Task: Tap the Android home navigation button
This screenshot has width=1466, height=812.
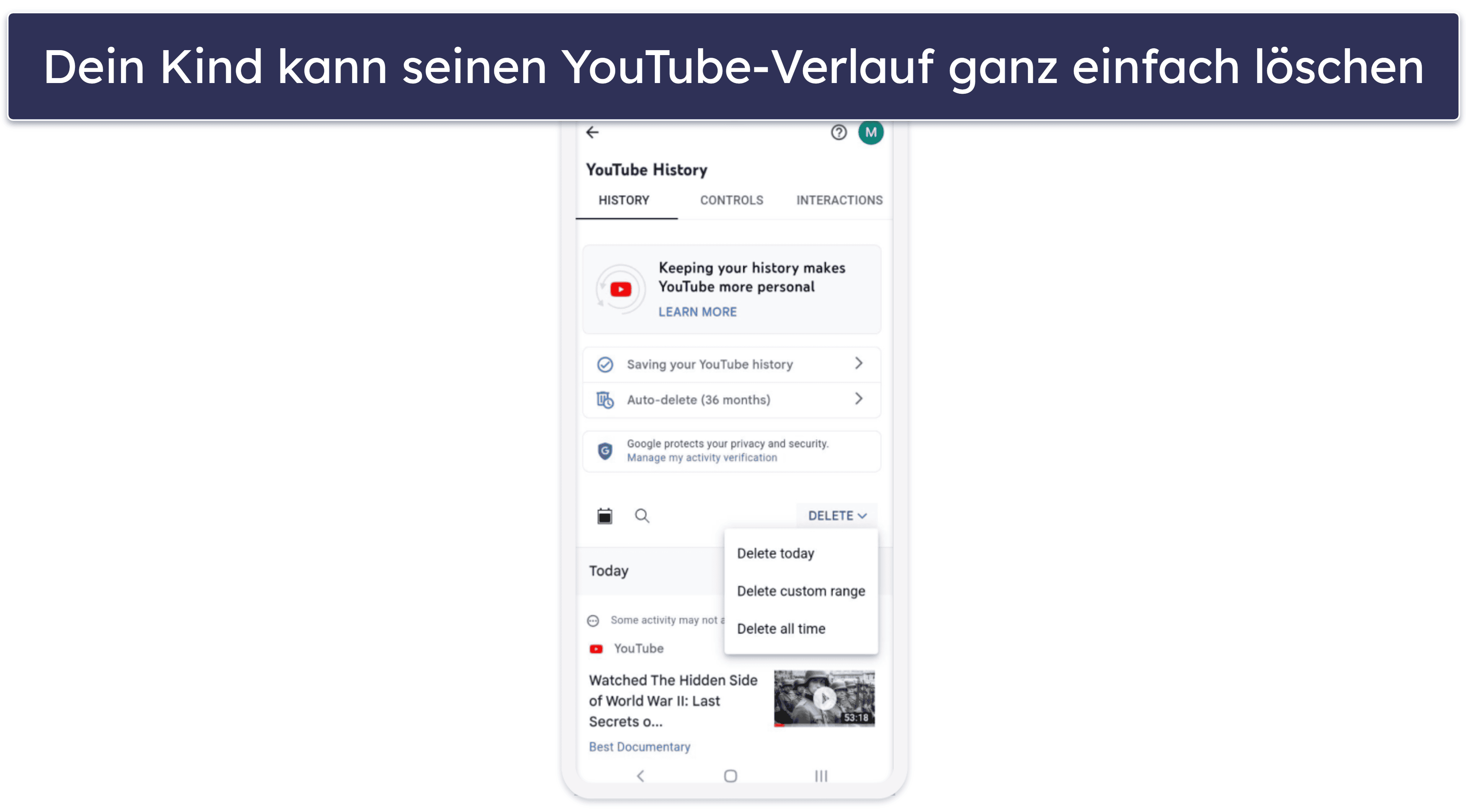Action: 730,776
